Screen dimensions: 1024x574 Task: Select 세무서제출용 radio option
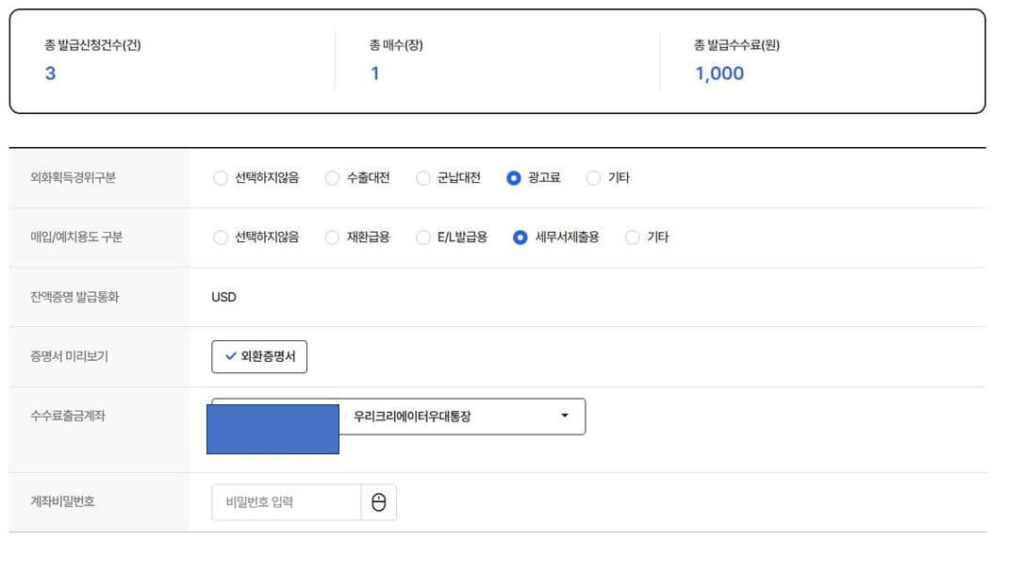tap(520, 237)
